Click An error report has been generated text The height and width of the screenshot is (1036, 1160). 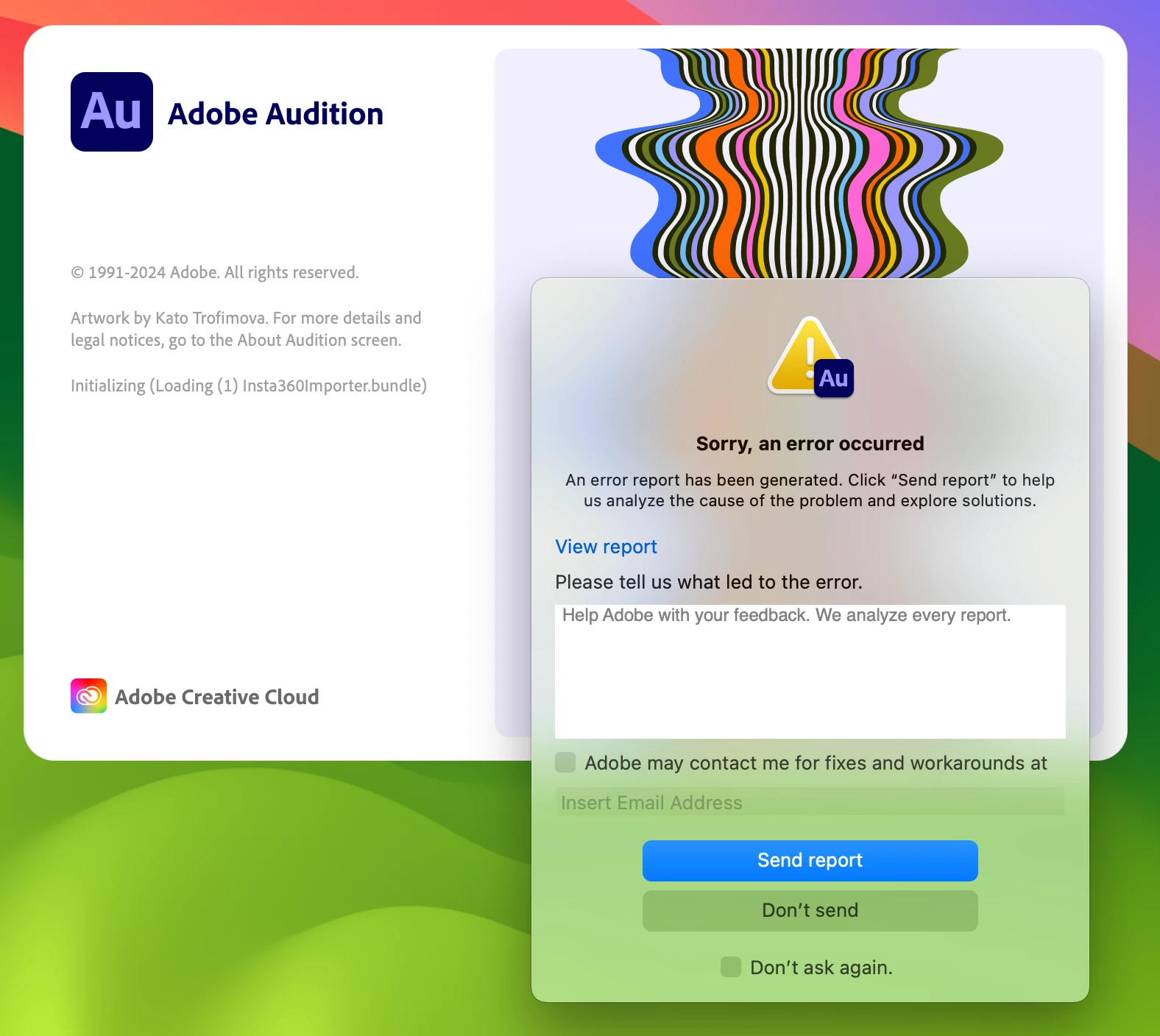pos(810,490)
